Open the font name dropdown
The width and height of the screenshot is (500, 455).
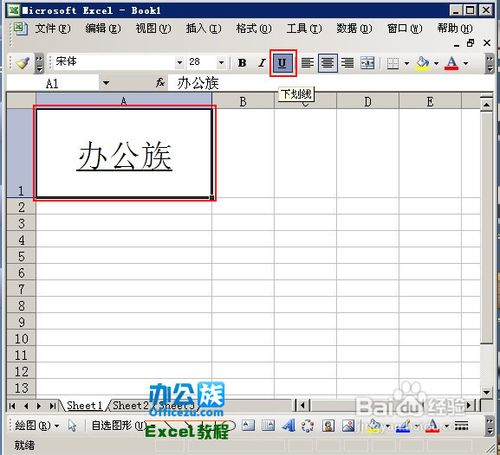179,62
